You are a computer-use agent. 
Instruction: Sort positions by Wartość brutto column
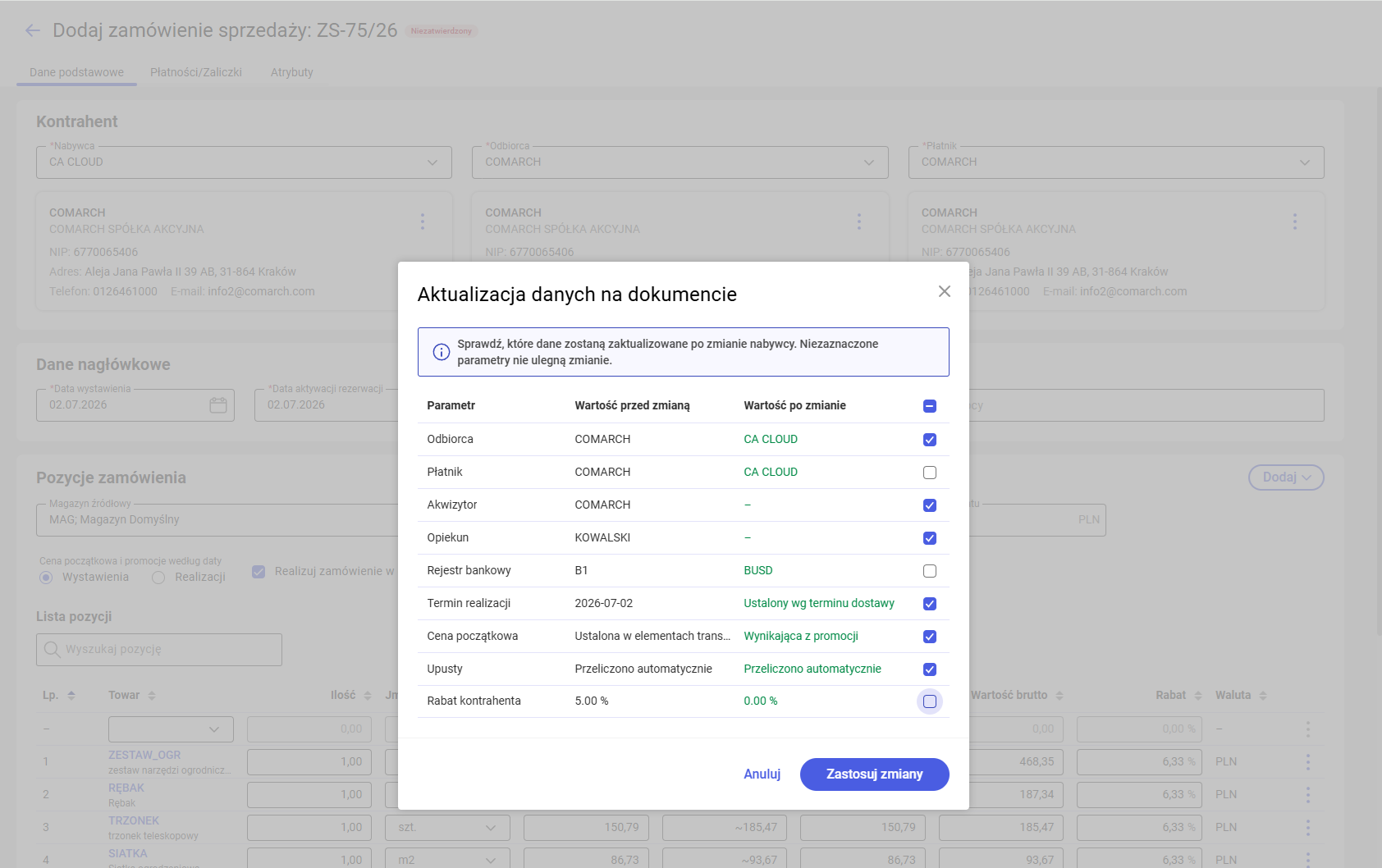[x=1059, y=695]
